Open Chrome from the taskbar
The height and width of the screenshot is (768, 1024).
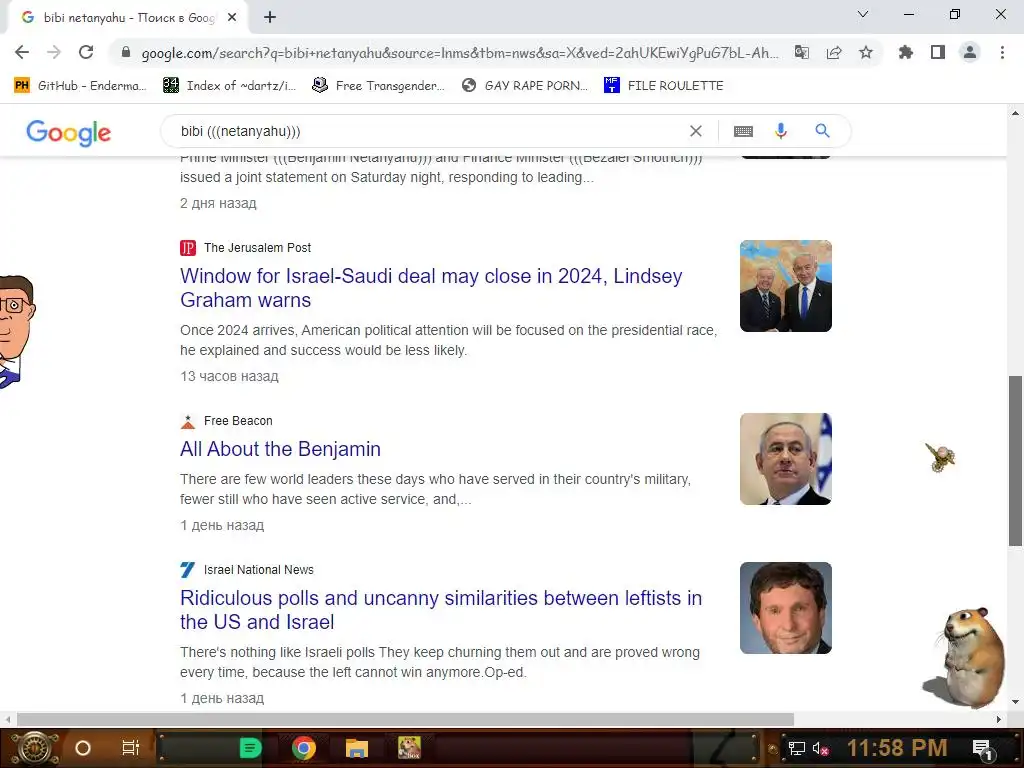pos(304,748)
